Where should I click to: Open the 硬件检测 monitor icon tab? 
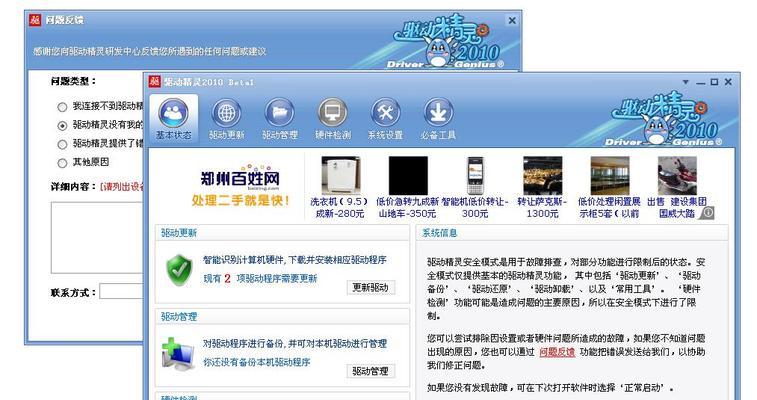tap(333, 119)
